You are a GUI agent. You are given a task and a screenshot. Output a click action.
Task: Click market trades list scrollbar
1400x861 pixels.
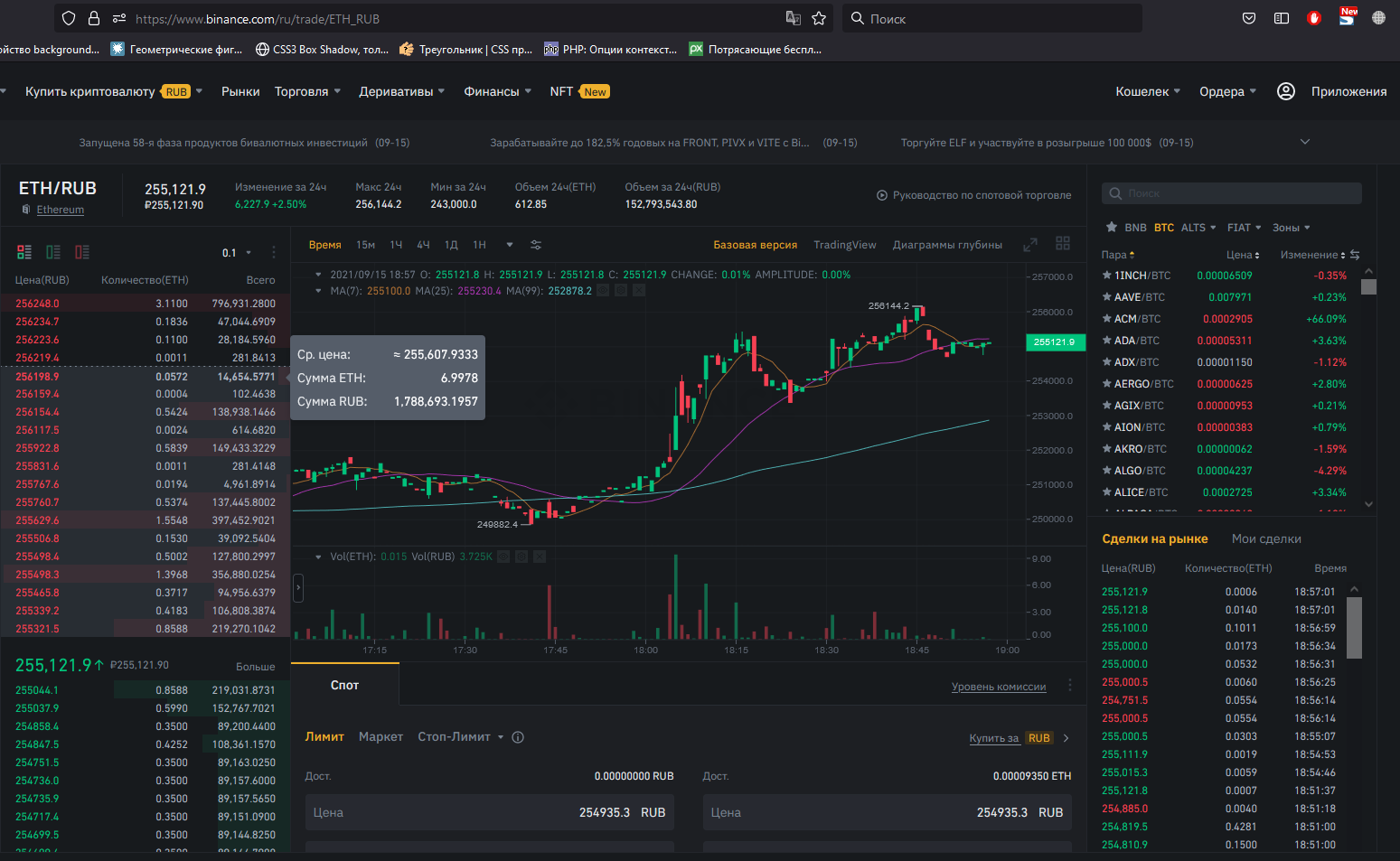coord(1354,628)
